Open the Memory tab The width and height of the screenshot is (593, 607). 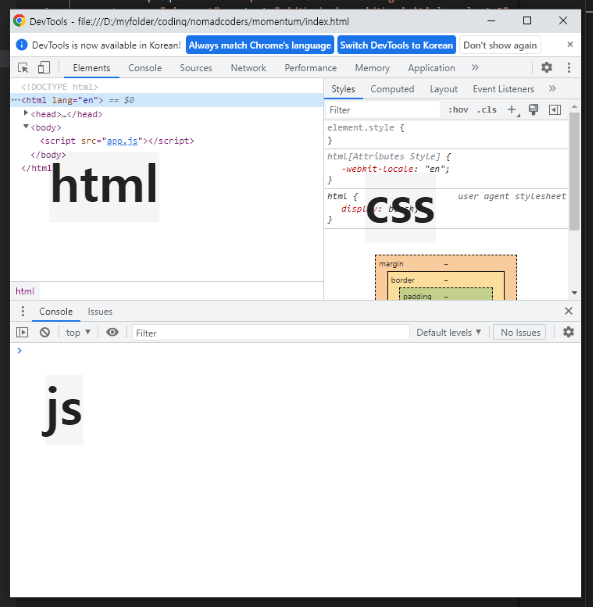(372, 68)
